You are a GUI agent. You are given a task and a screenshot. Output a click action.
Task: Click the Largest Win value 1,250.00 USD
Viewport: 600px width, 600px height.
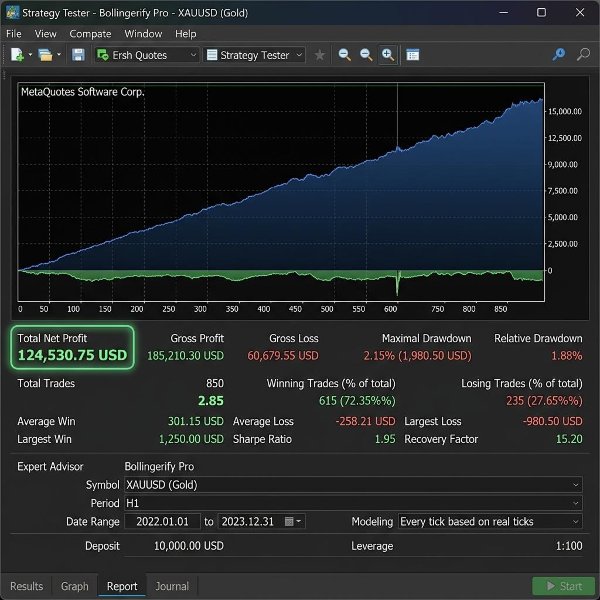click(x=191, y=439)
